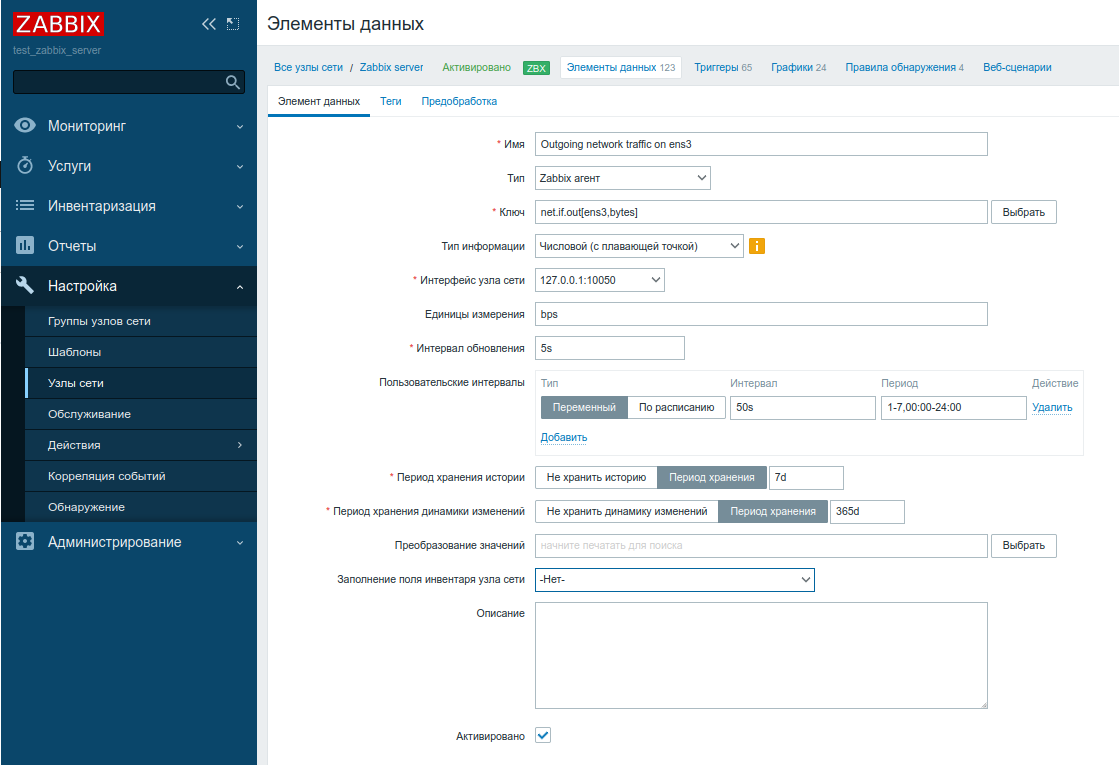Open Узлы сети menu item
The width and height of the screenshot is (1119, 765).
[141, 383]
